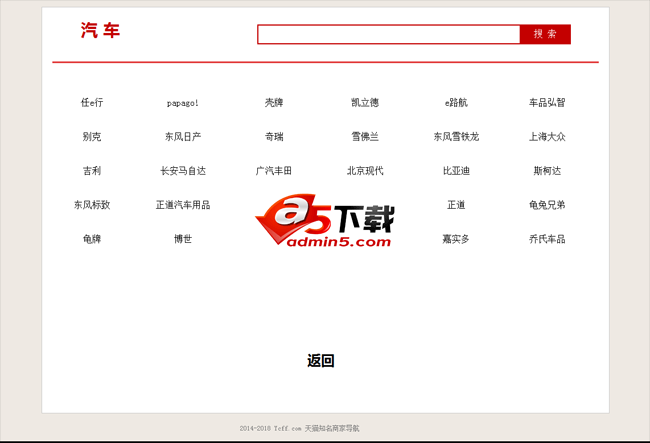Open the 壳牌 brand link
This screenshot has width=650, height=443.
(x=274, y=102)
